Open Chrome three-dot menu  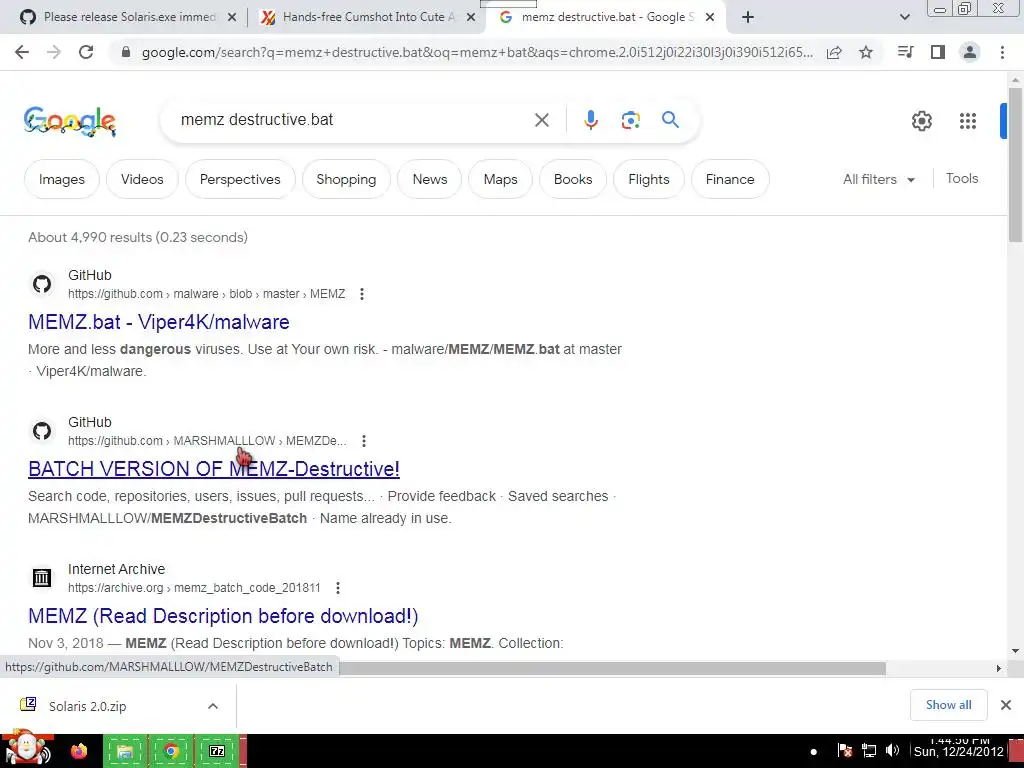click(x=1002, y=52)
